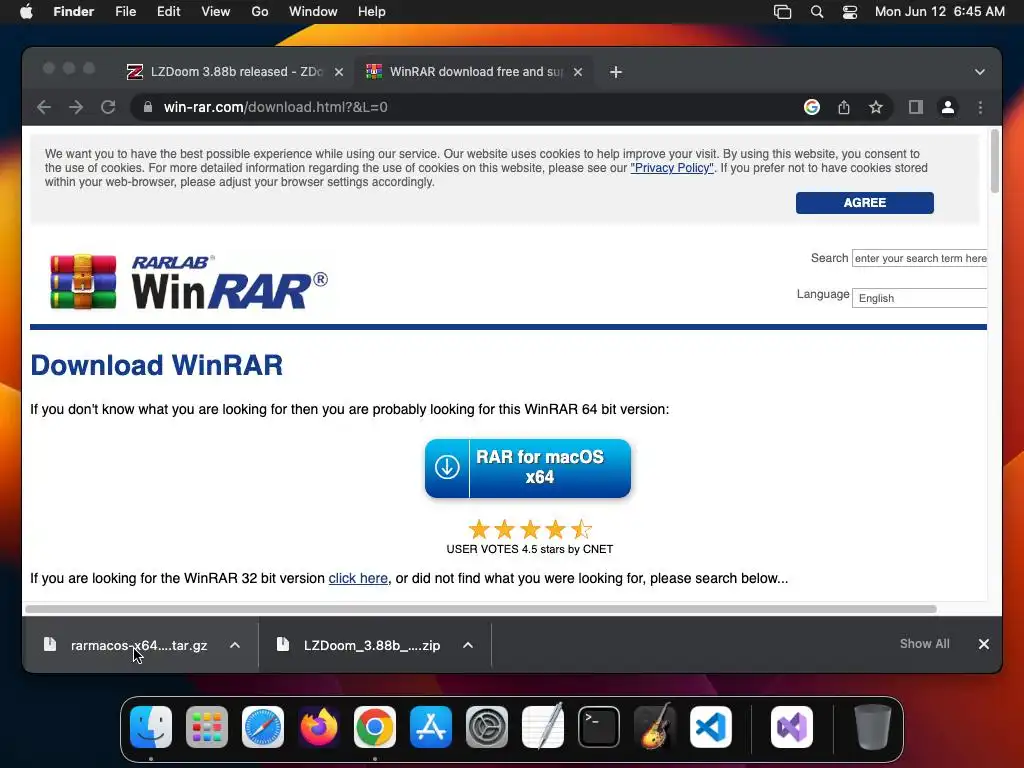
Task: Open the Privacy Policy link
Action: coord(672,168)
